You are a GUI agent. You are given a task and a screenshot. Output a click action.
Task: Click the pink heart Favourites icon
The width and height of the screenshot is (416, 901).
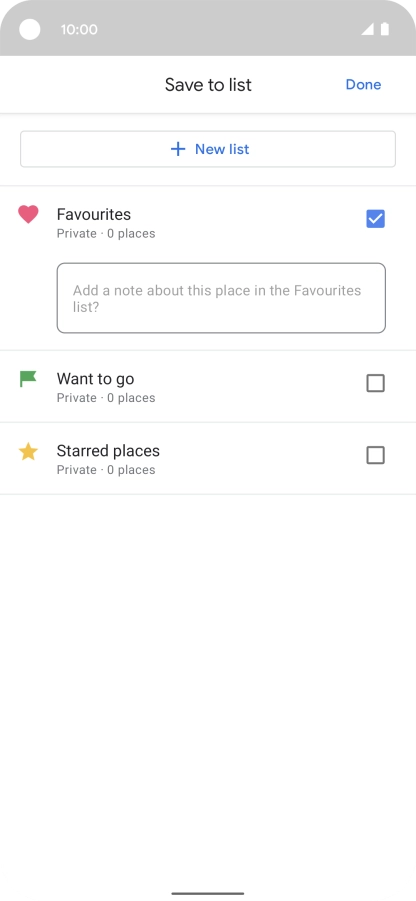28,214
